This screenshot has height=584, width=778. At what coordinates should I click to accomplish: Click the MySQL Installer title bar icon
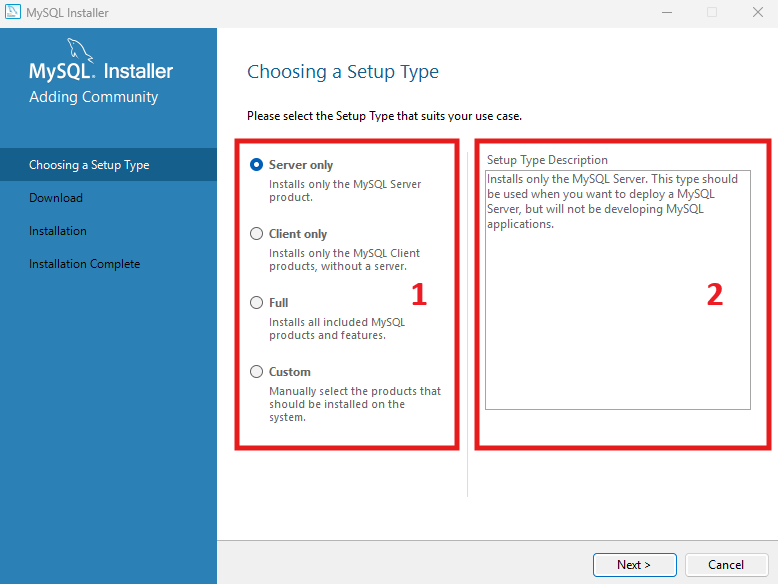(13, 12)
